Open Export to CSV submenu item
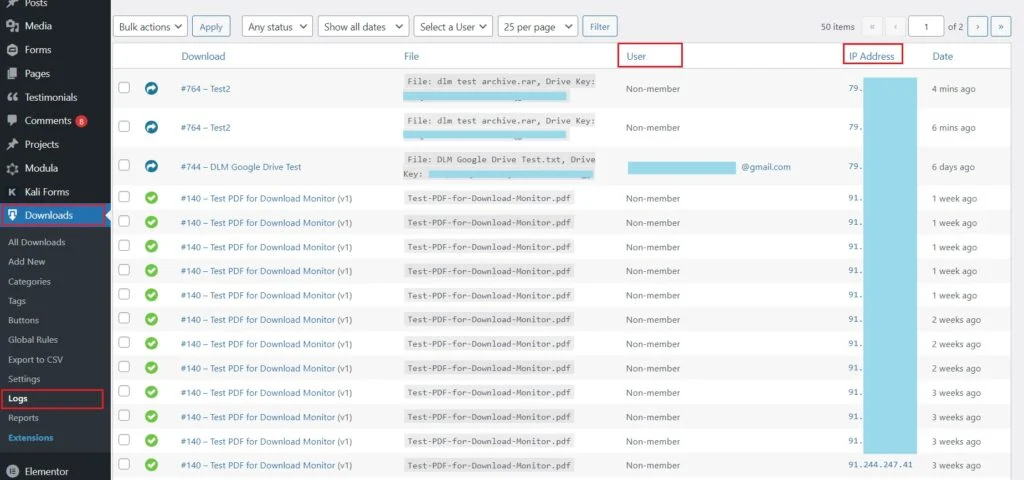The width and height of the screenshot is (1024, 480). [x=35, y=360]
